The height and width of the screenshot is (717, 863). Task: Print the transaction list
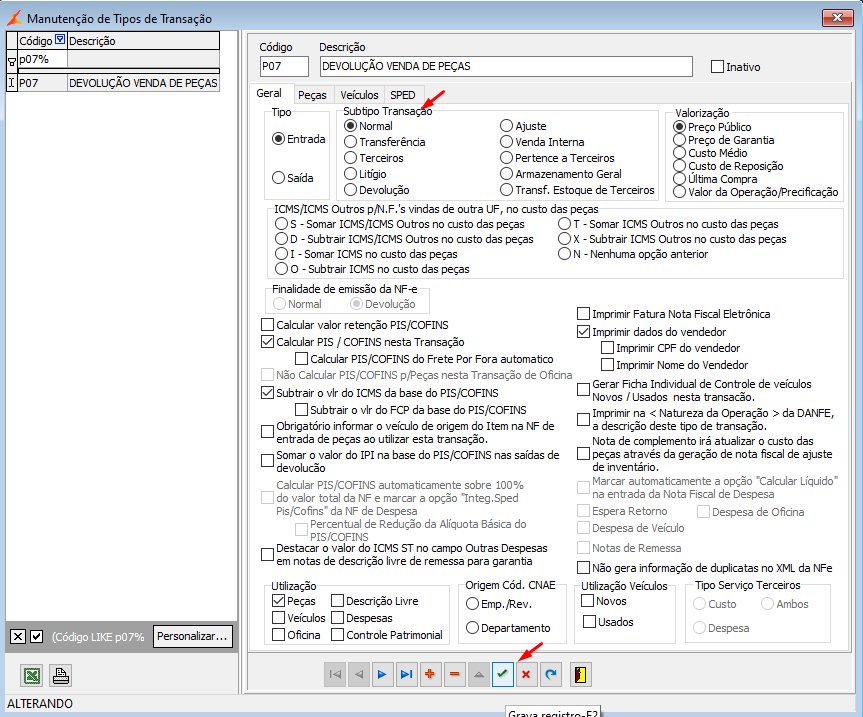click(x=61, y=675)
